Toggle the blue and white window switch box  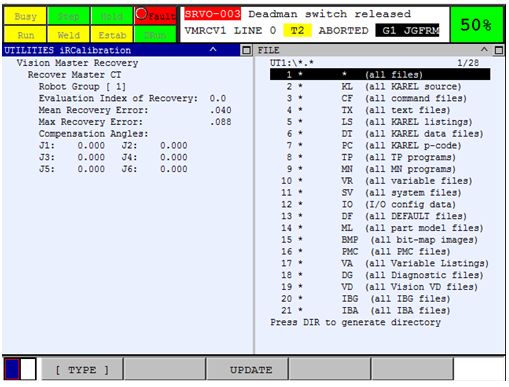20,369
